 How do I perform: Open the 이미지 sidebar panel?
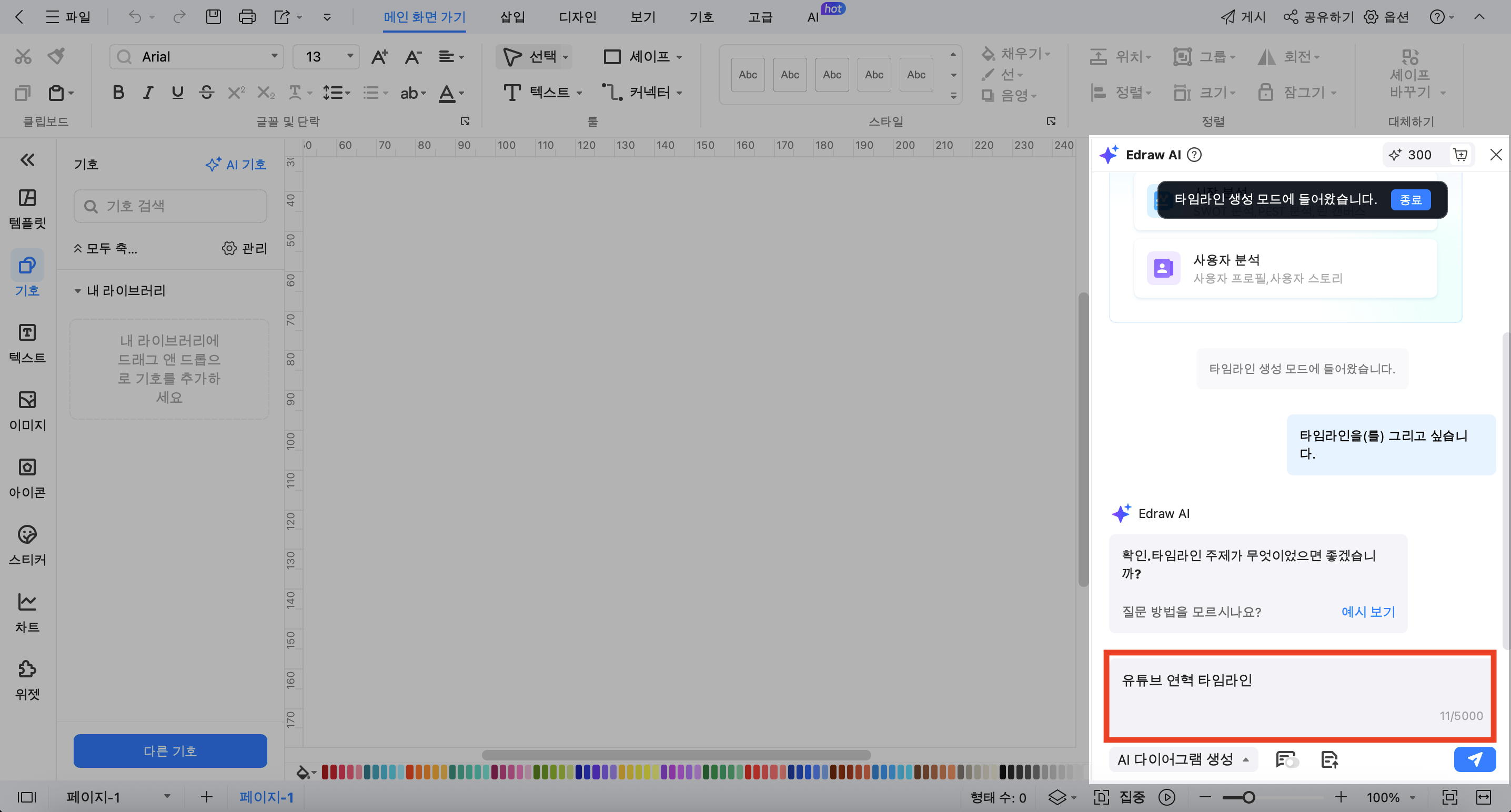27,411
